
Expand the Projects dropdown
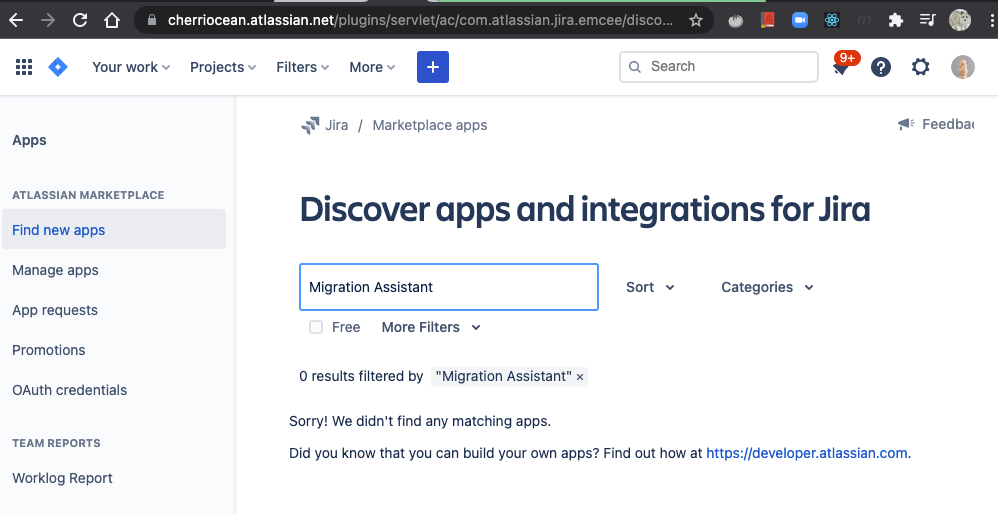point(223,67)
